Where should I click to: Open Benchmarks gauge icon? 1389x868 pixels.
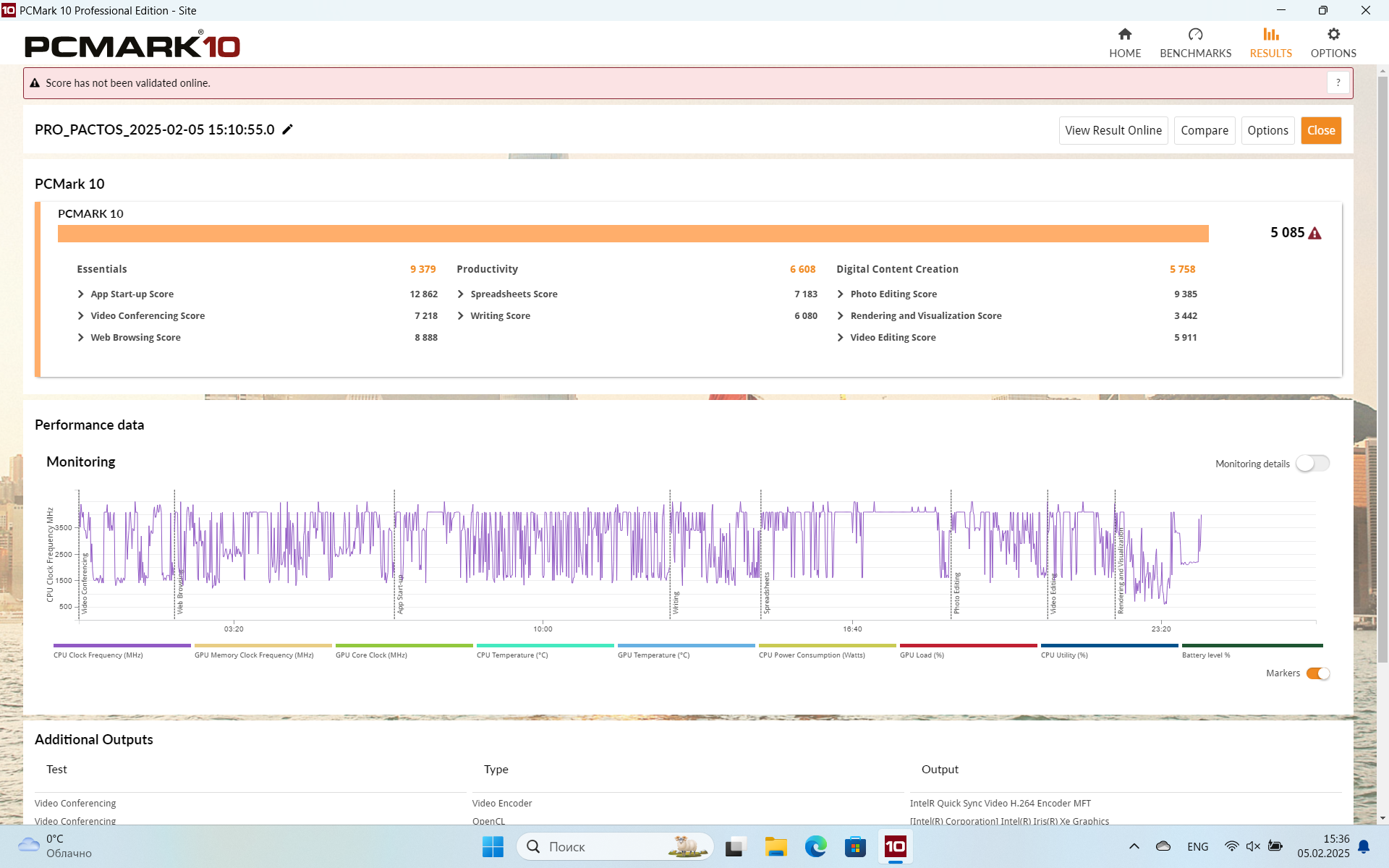point(1194,35)
